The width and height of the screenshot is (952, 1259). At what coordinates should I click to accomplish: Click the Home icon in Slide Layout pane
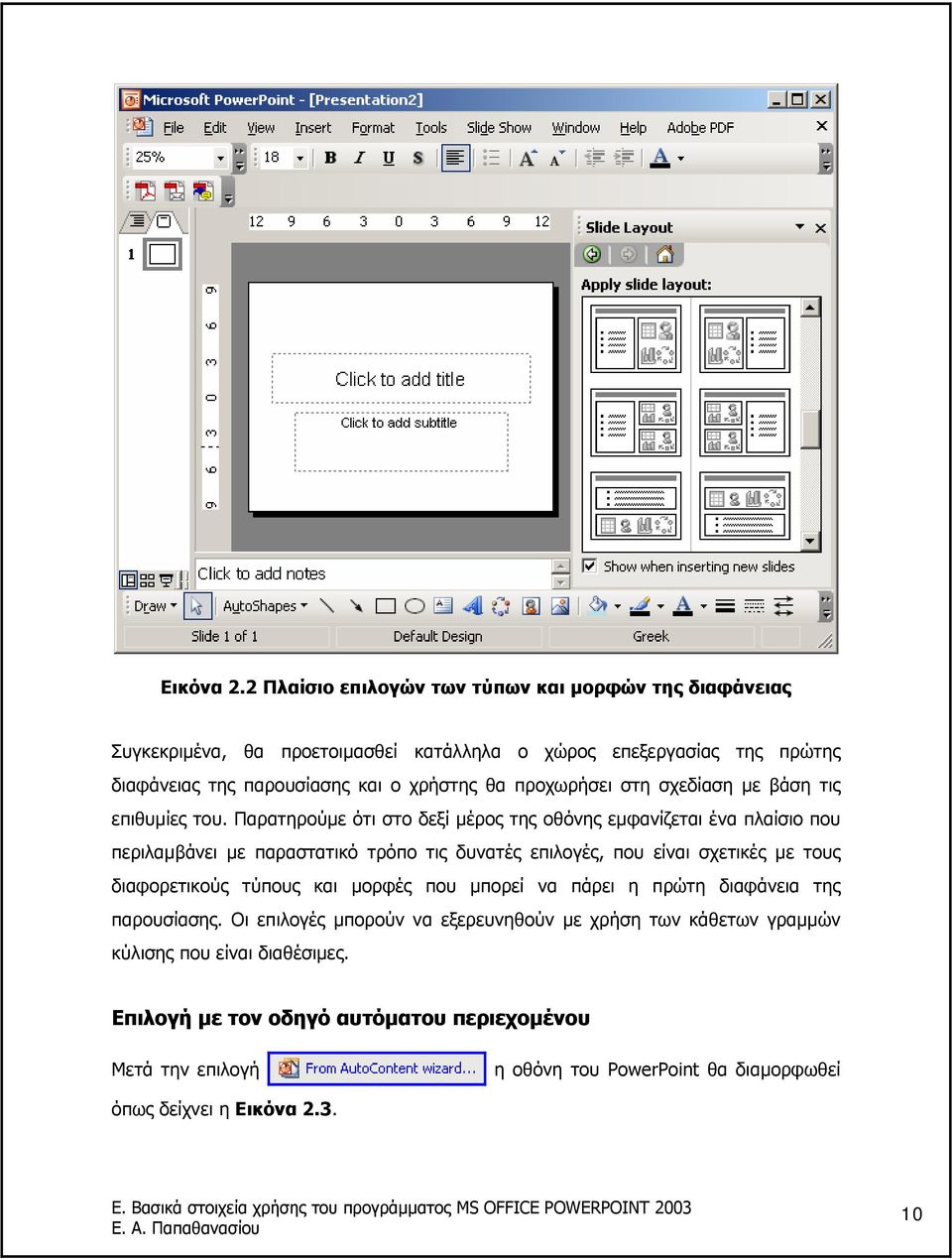664,255
